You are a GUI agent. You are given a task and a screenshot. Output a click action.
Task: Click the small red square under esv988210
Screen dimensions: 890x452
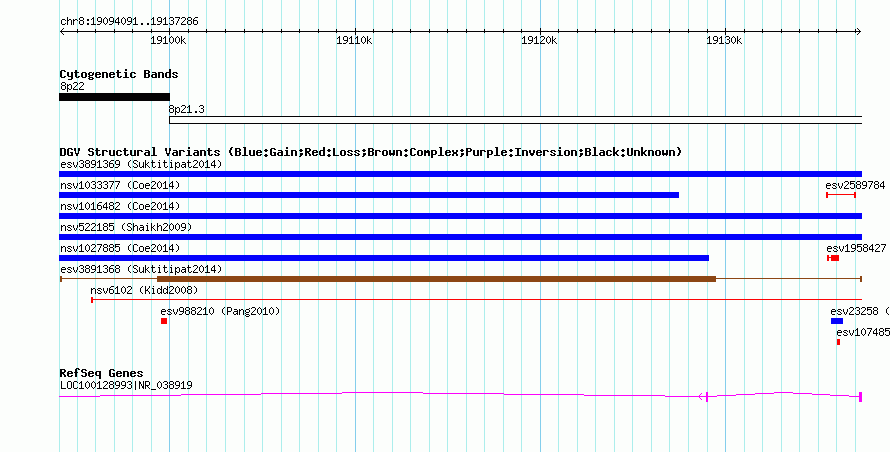164,321
